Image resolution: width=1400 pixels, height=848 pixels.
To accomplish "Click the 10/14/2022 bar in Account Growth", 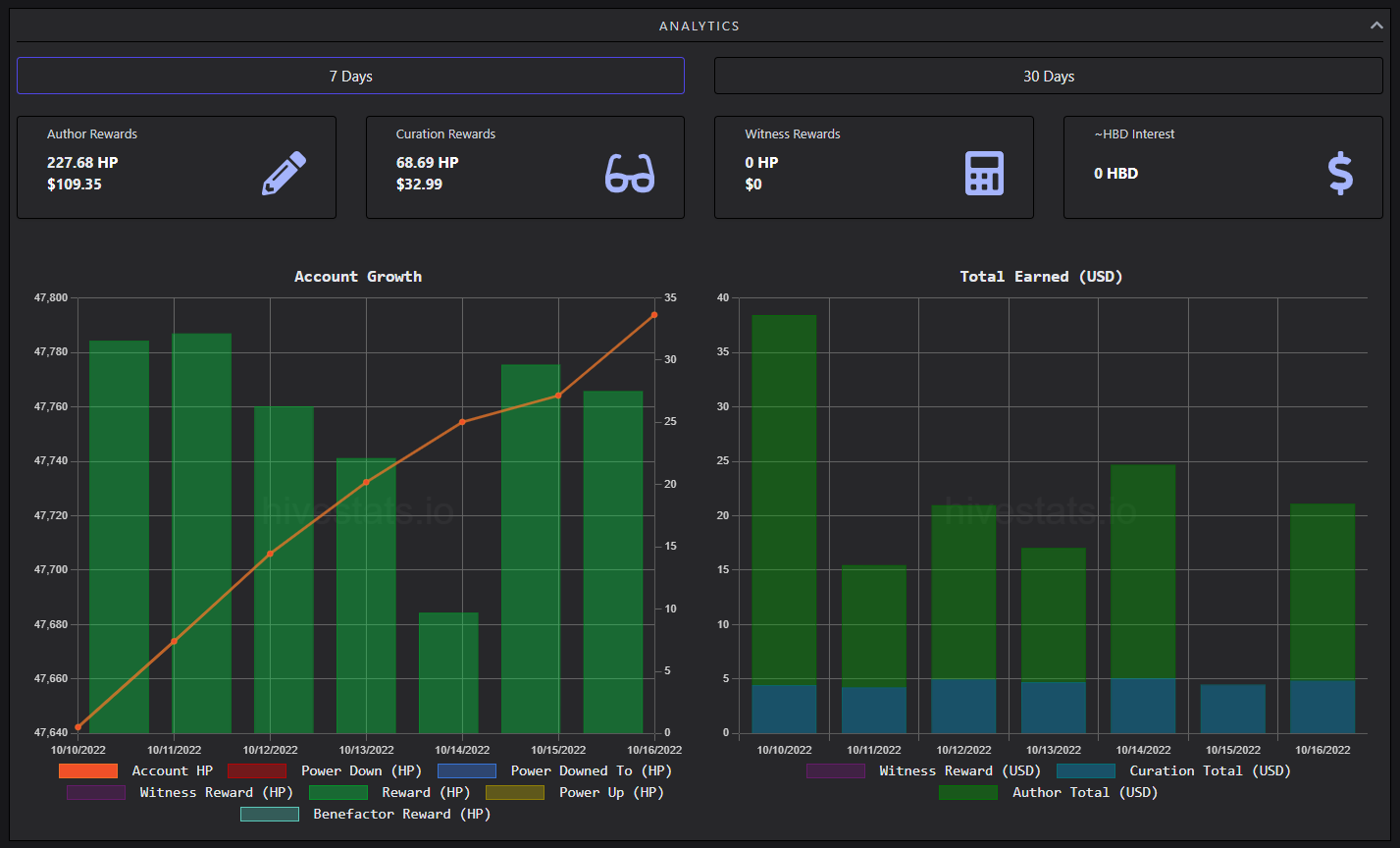I will (x=448, y=672).
